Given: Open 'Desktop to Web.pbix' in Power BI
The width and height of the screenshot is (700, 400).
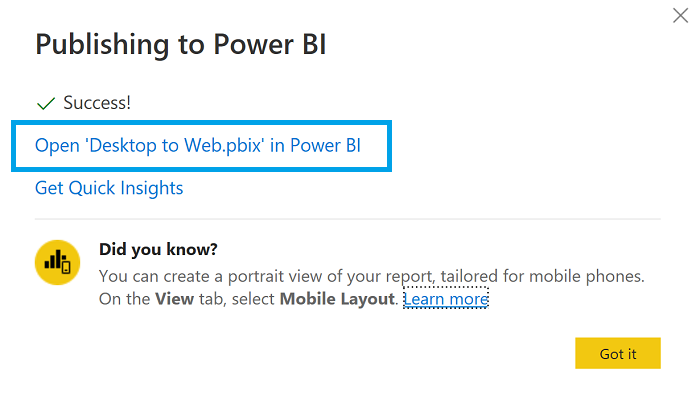Looking at the screenshot, I should coord(197,145).
